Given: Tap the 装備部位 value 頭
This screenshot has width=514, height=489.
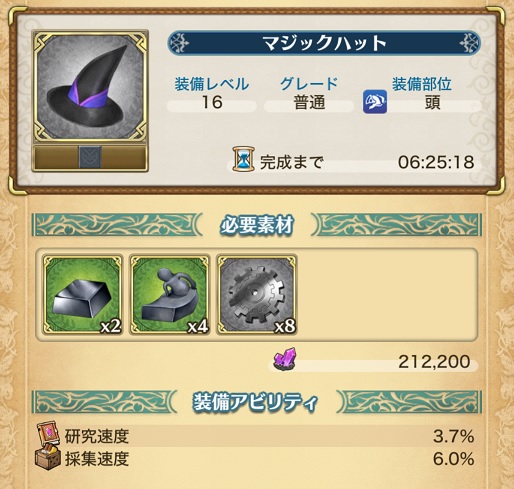Looking at the screenshot, I should (x=433, y=102).
